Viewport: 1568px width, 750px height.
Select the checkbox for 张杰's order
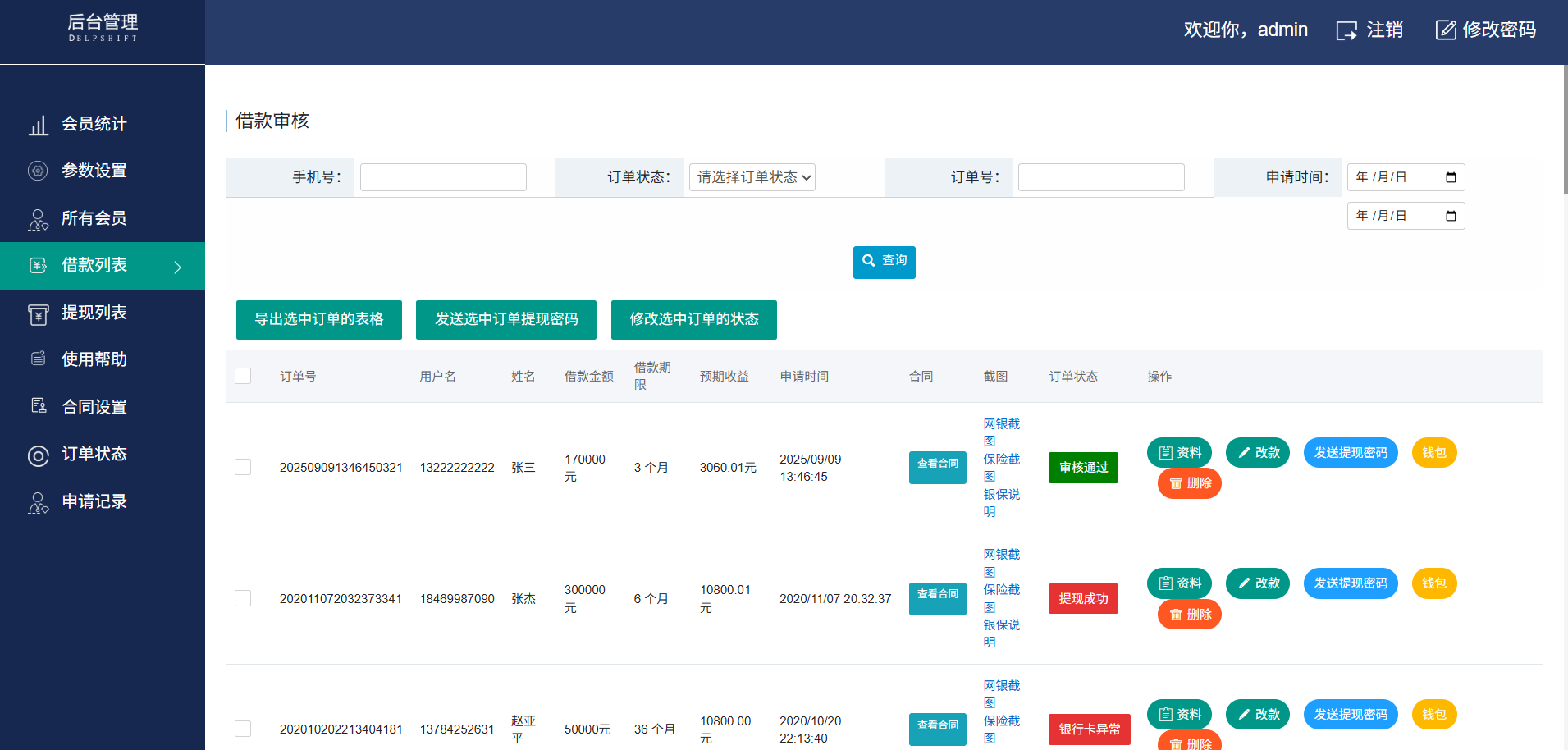coord(243,598)
